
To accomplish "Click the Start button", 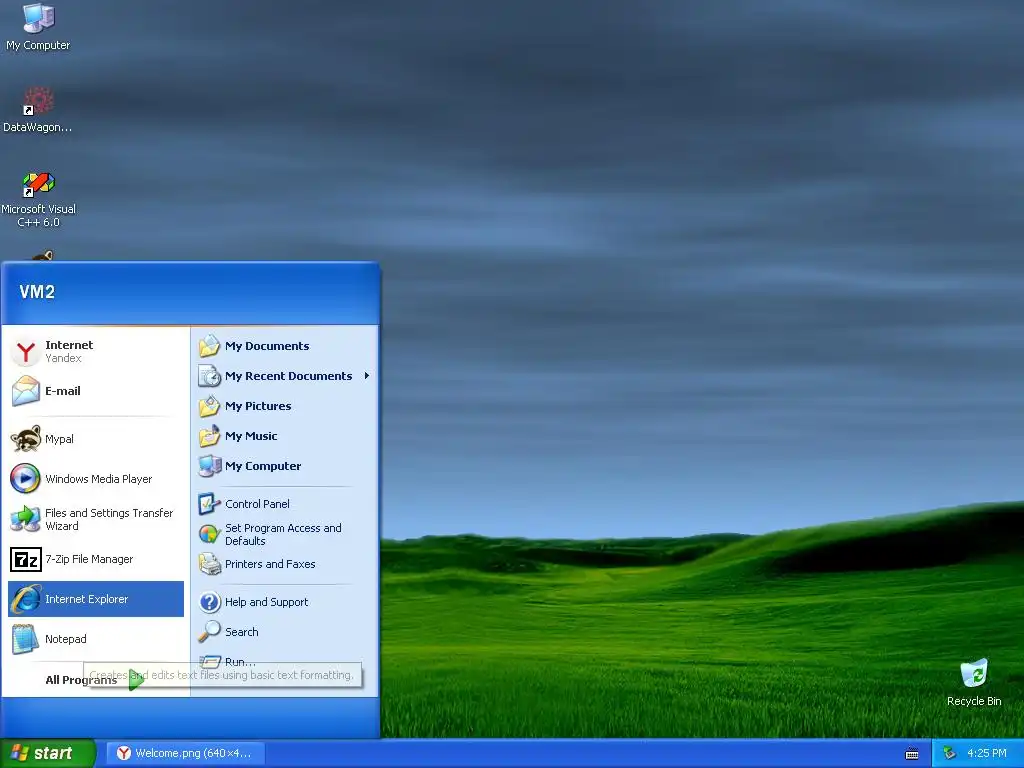I will tap(48, 753).
